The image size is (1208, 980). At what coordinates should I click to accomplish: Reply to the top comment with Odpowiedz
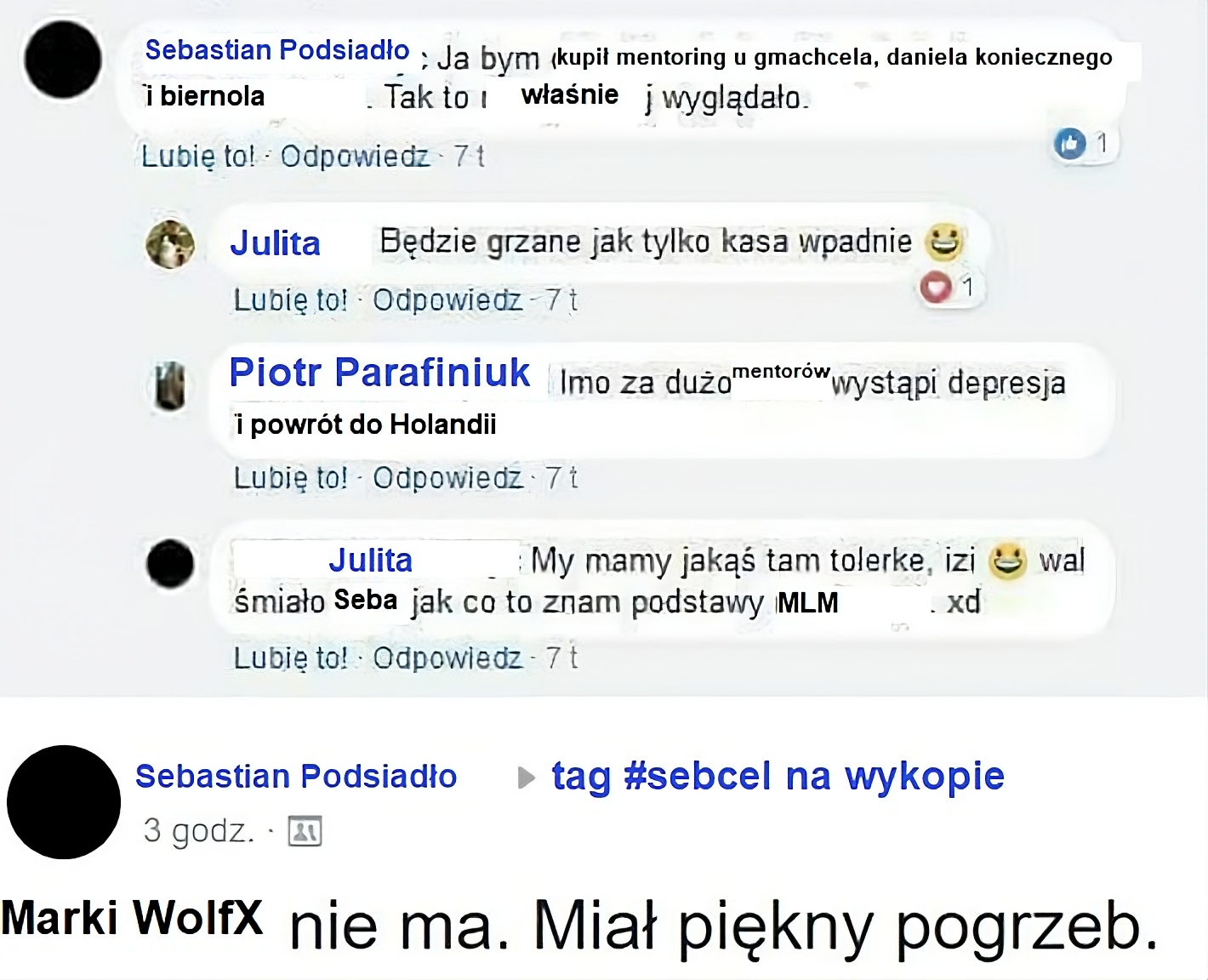[355, 157]
